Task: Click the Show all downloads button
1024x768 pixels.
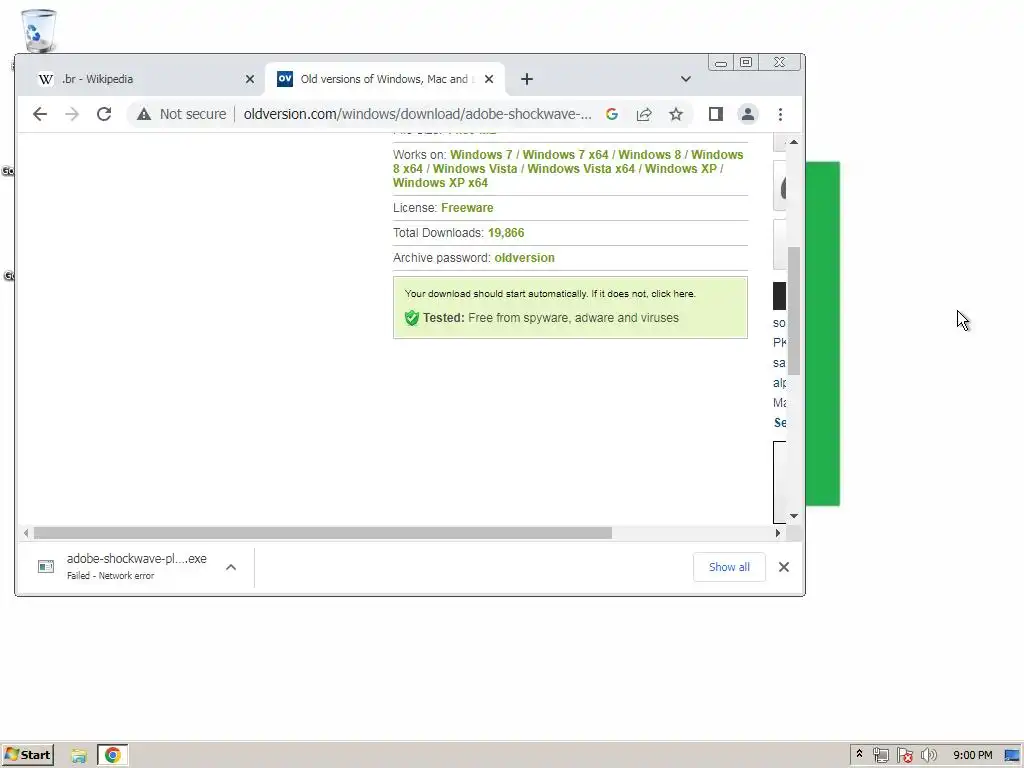Action: (729, 567)
